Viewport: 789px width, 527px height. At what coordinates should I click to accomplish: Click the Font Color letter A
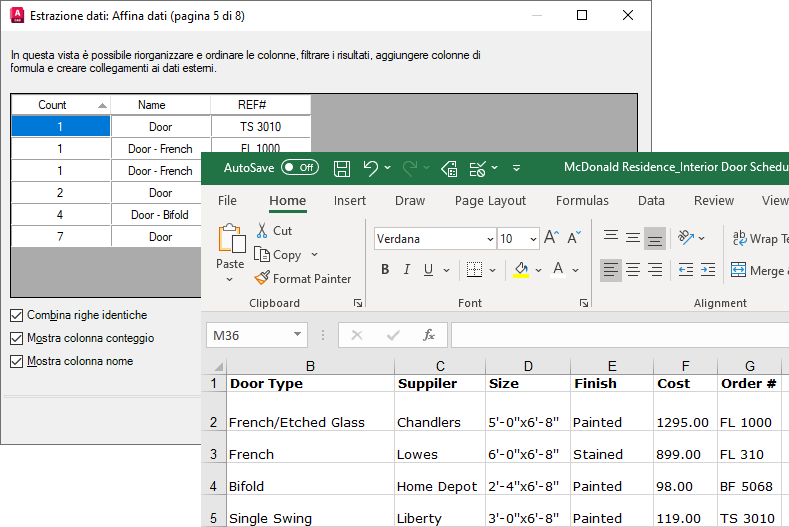[558, 270]
